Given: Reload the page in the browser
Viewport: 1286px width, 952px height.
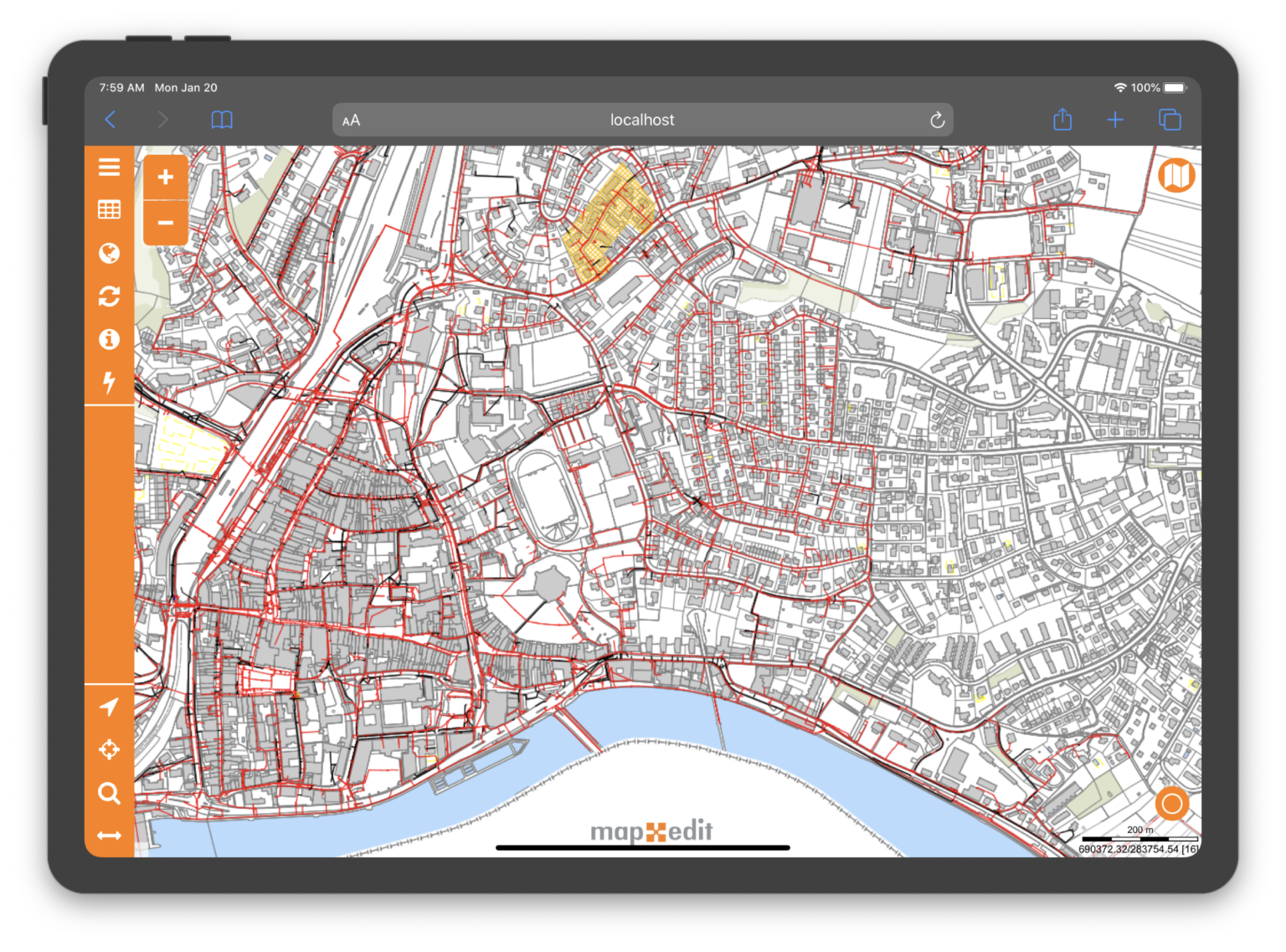Looking at the screenshot, I should (937, 120).
